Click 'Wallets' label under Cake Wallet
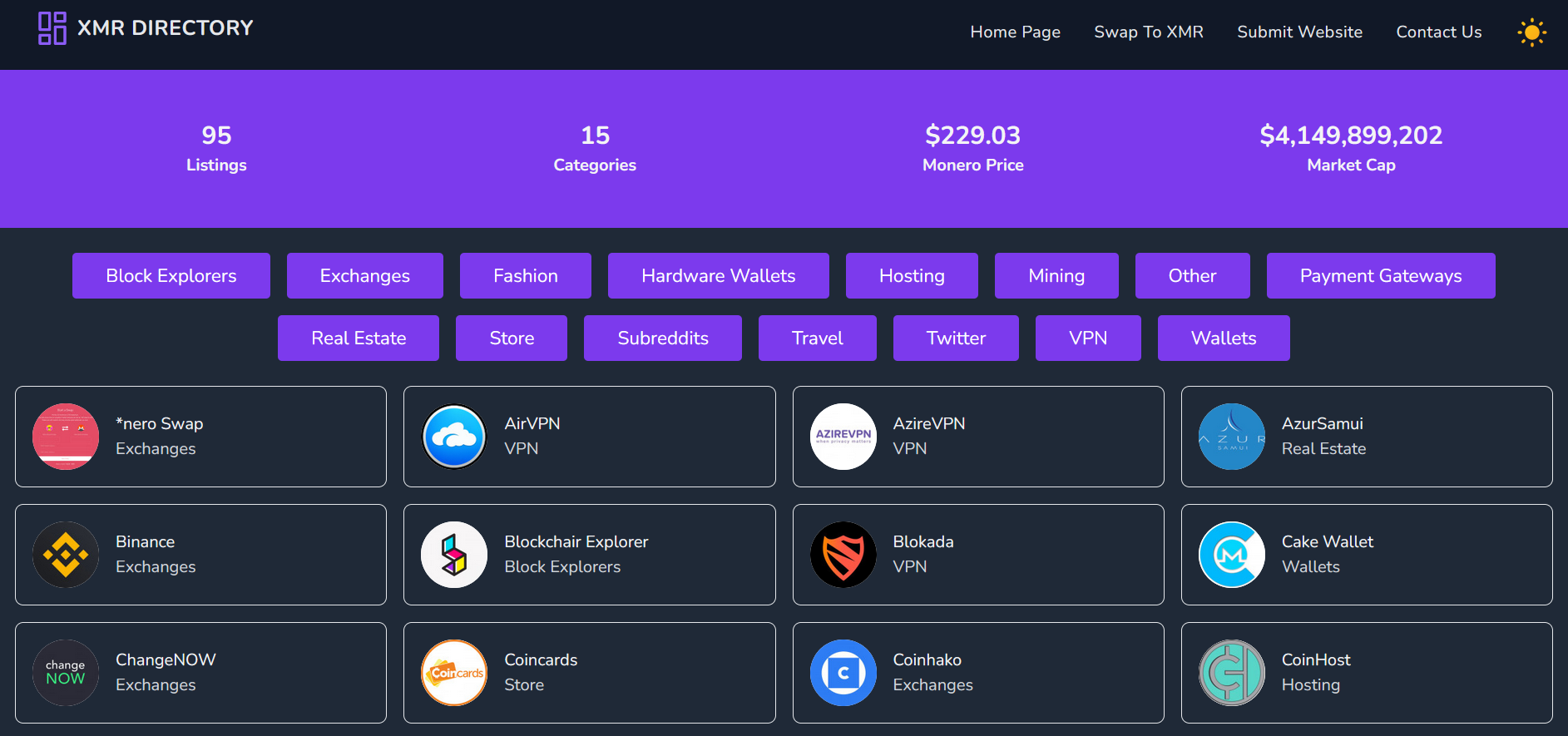The image size is (1568, 736). pos(1311,566)
